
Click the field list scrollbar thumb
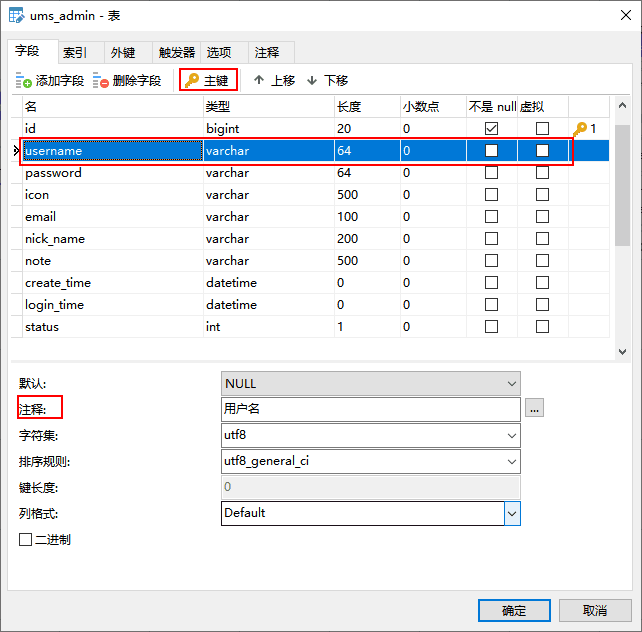click(x=622, y=185)
